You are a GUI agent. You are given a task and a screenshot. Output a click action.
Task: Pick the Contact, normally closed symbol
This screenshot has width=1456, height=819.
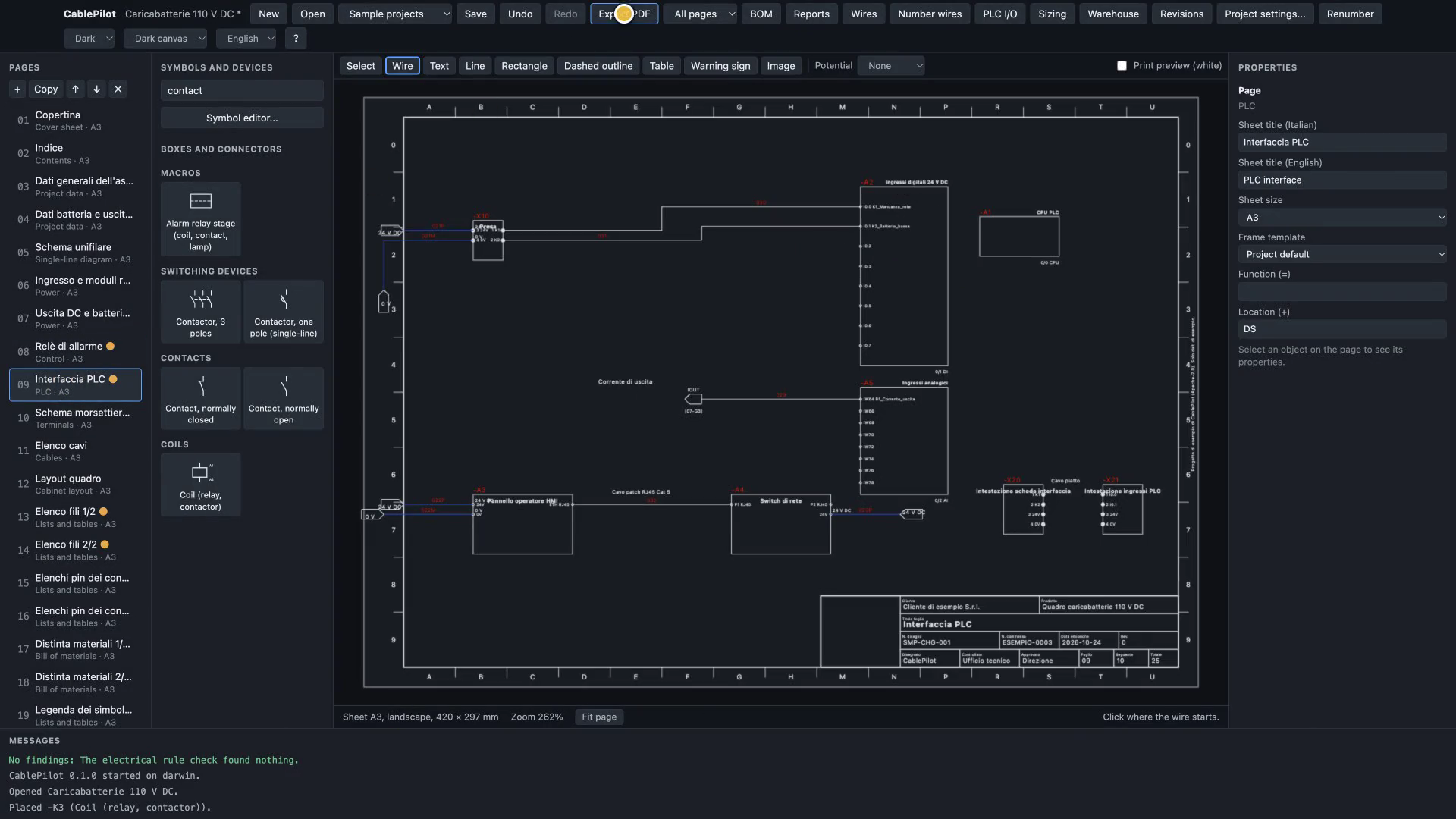201,399
